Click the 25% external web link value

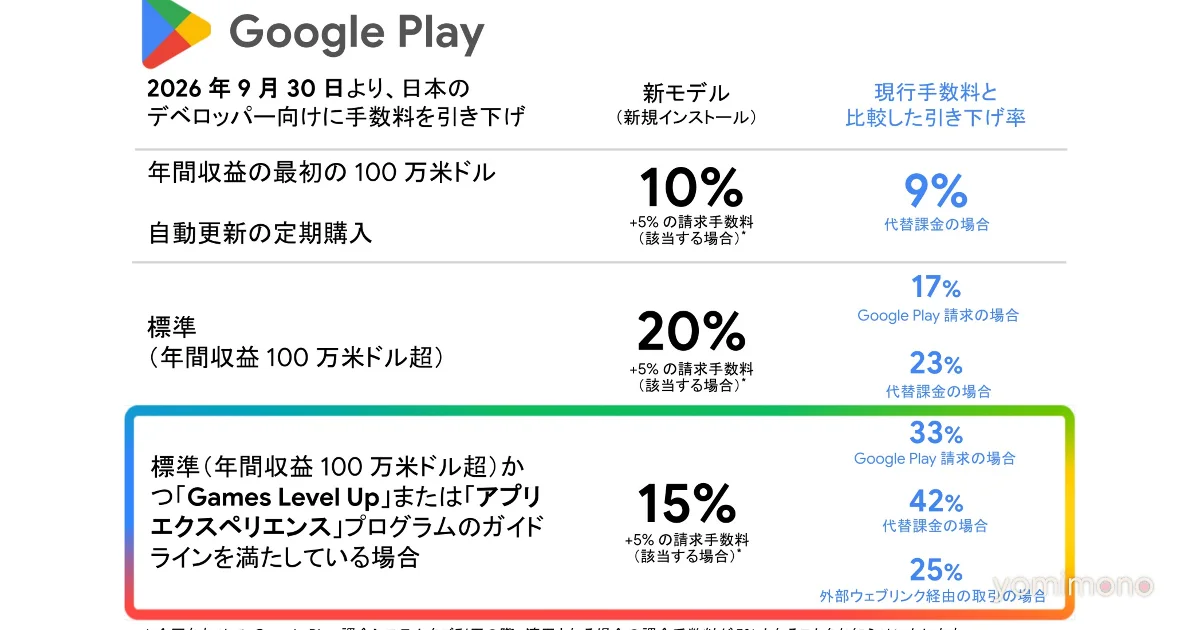click(x=936, y=570)
